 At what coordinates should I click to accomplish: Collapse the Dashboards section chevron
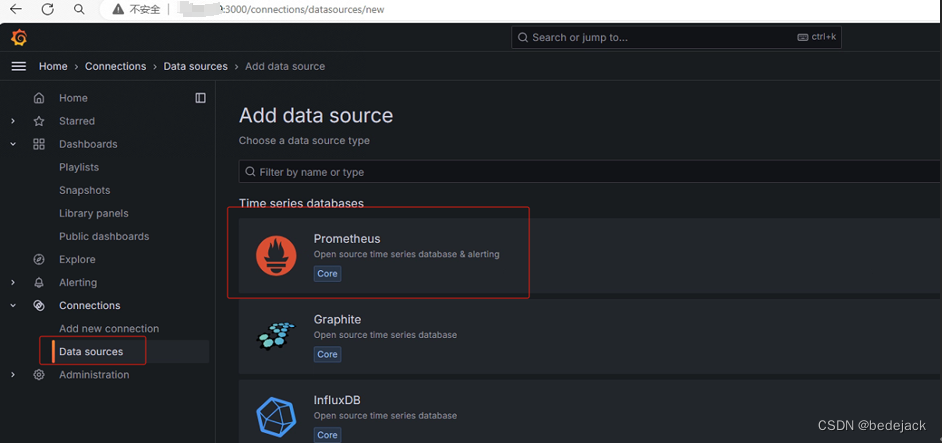pos(13,144)
